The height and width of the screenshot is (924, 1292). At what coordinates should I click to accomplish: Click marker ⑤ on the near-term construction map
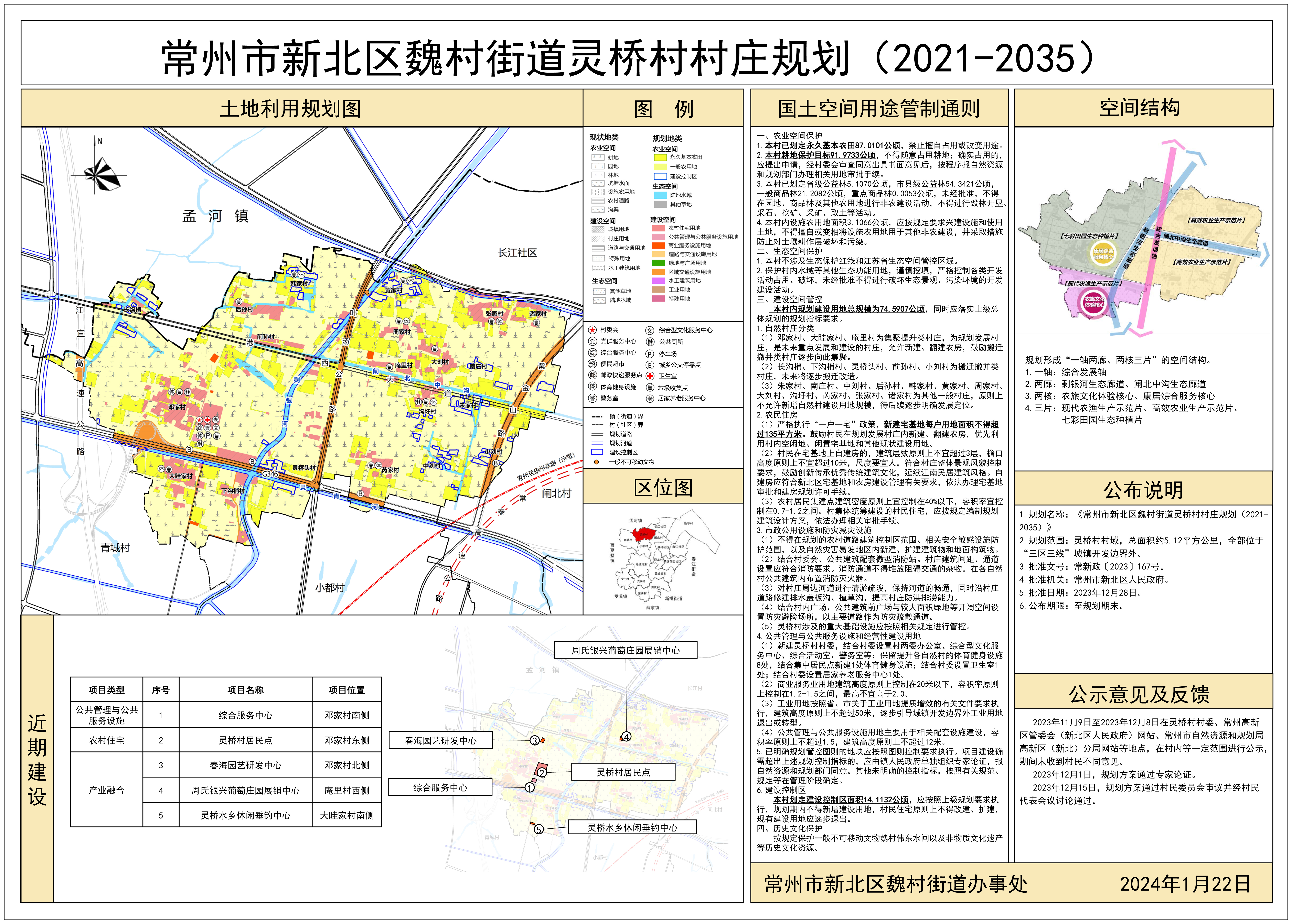[538, 829]
